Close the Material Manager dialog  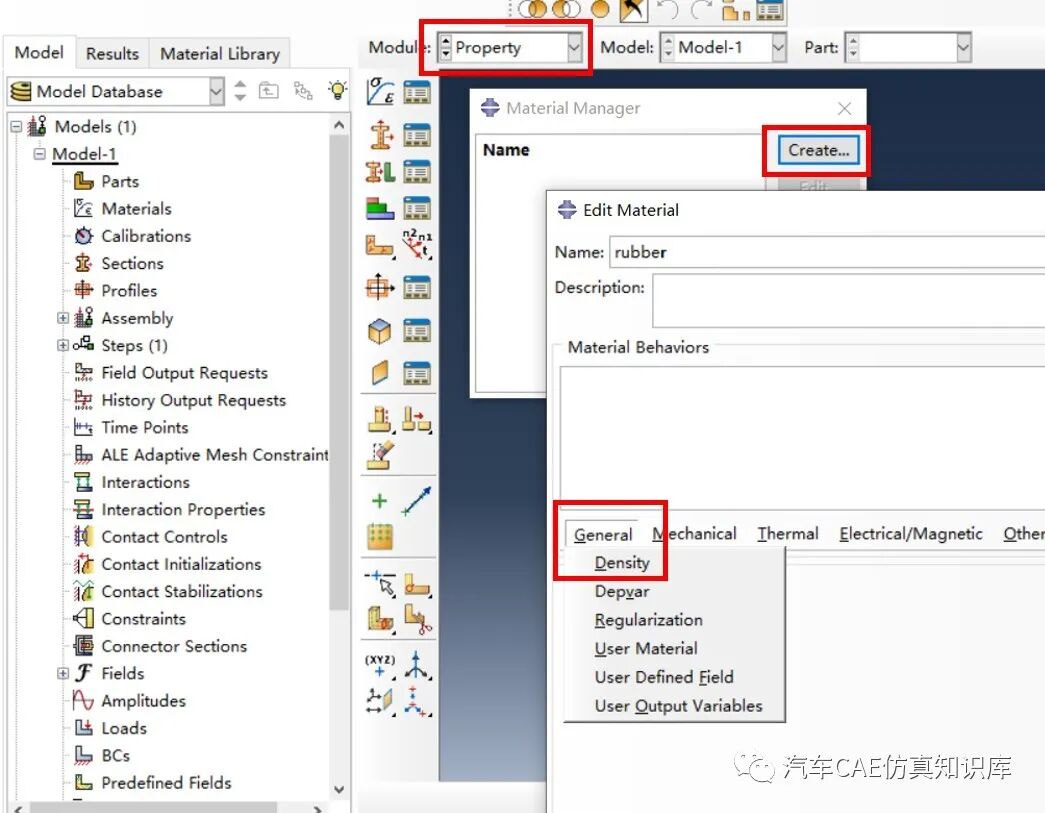[x=844, y=109]
